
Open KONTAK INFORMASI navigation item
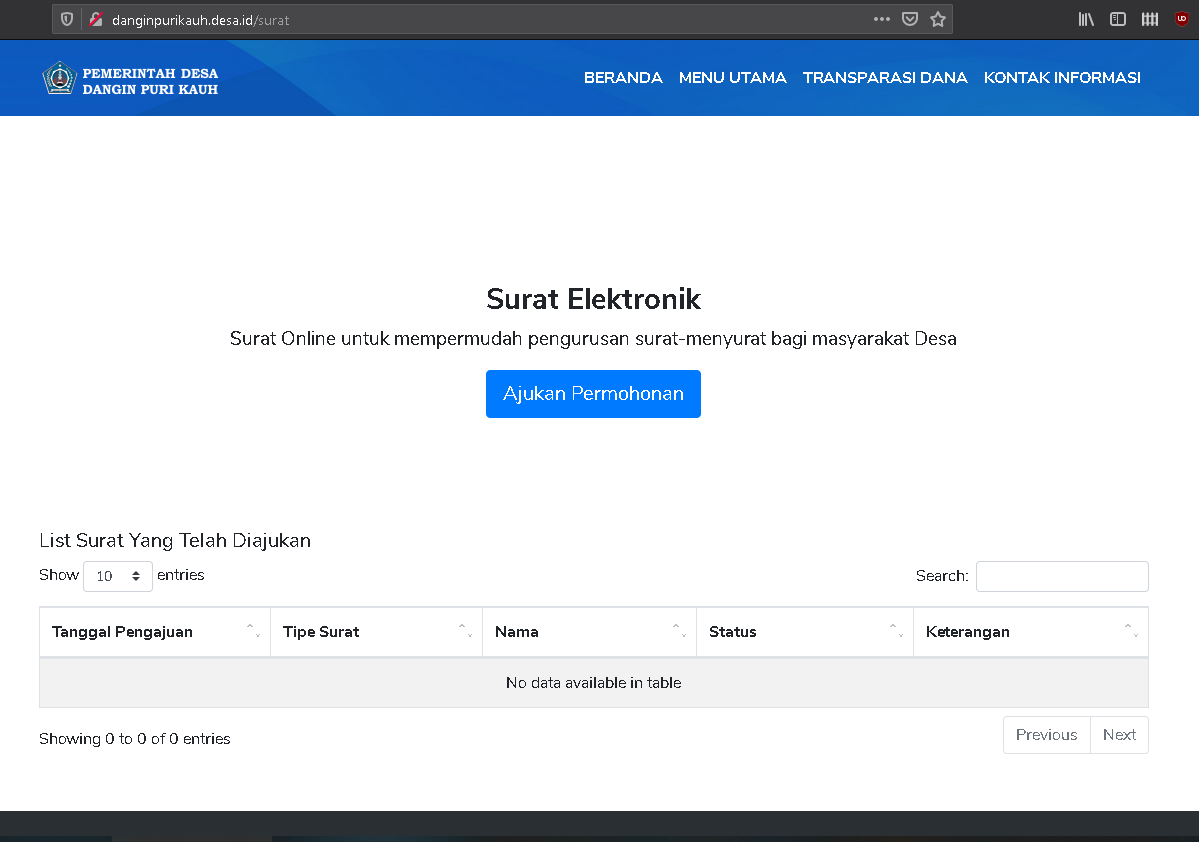pos(1062,77)
